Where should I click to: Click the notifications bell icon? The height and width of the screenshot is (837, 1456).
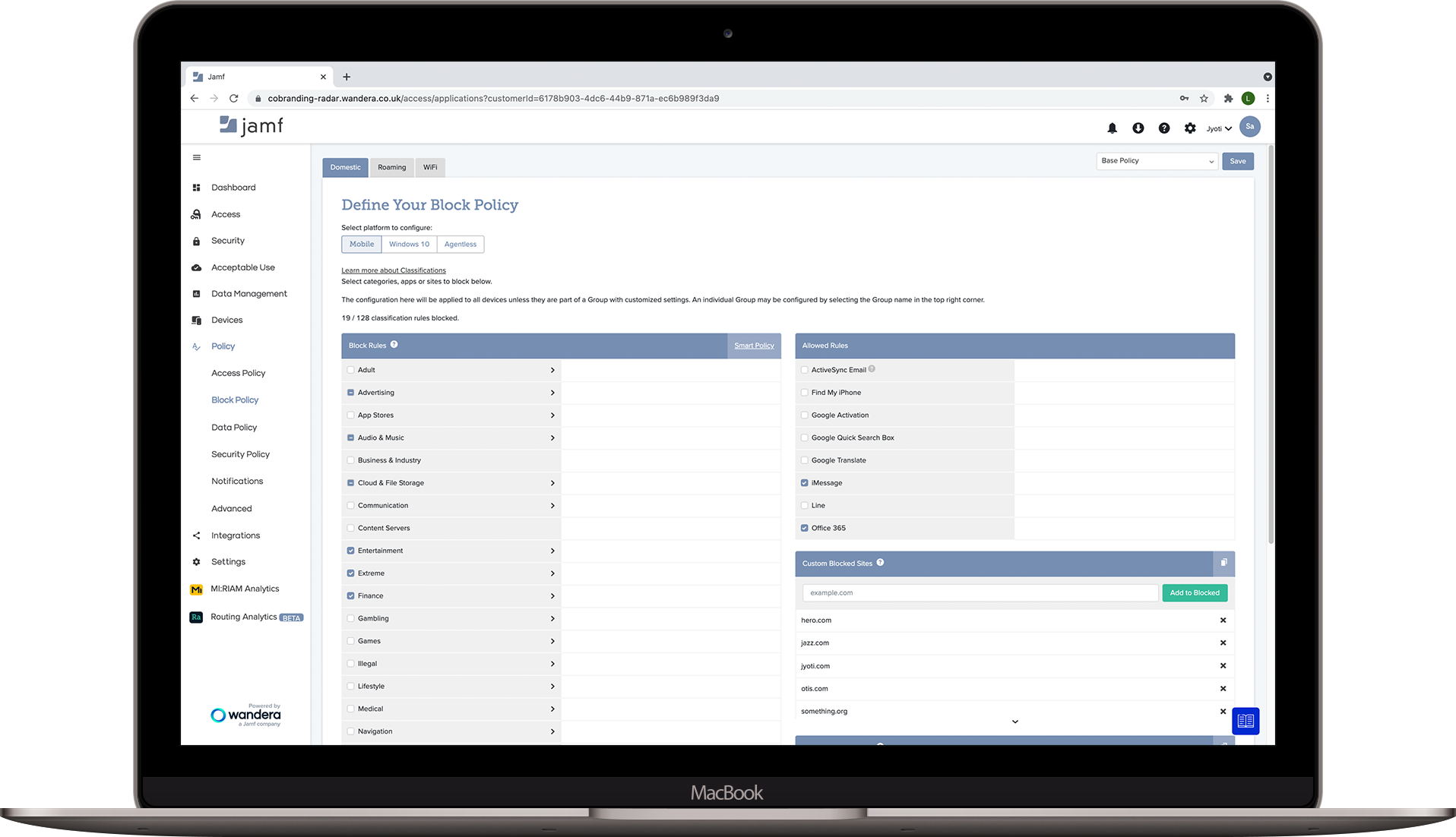[x=1112, y=128]
